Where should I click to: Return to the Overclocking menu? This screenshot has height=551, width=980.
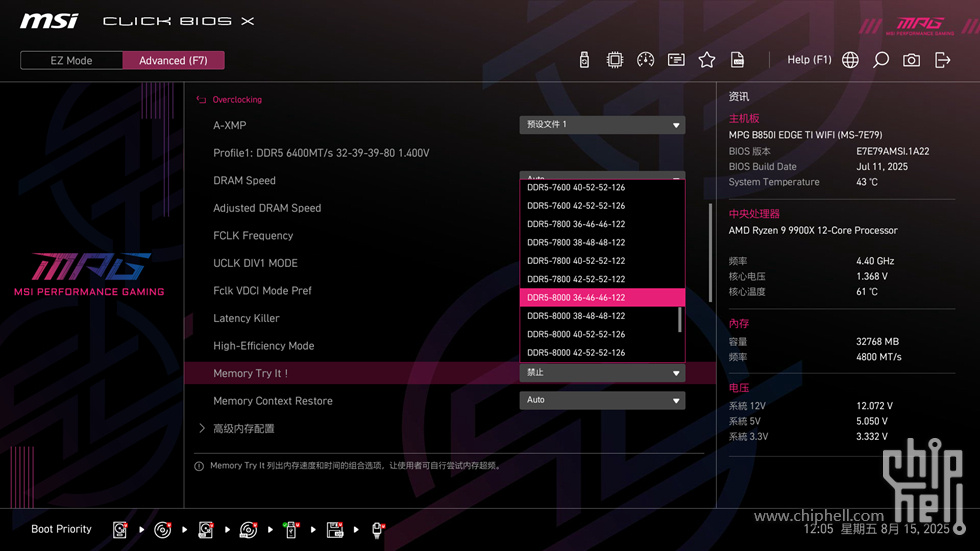(x=237, y=99)
